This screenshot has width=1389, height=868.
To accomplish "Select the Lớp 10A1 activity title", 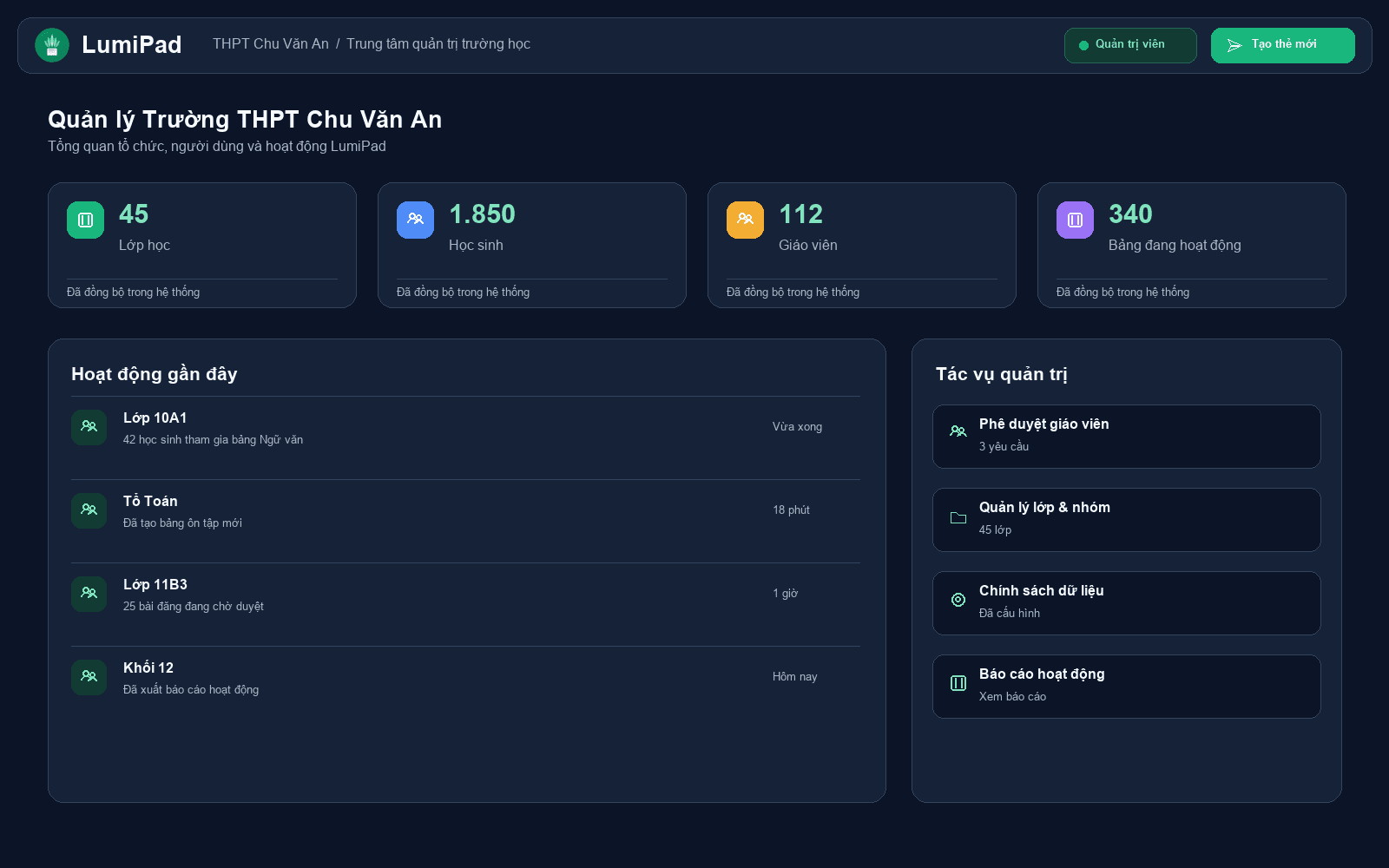I will [155, 418].
